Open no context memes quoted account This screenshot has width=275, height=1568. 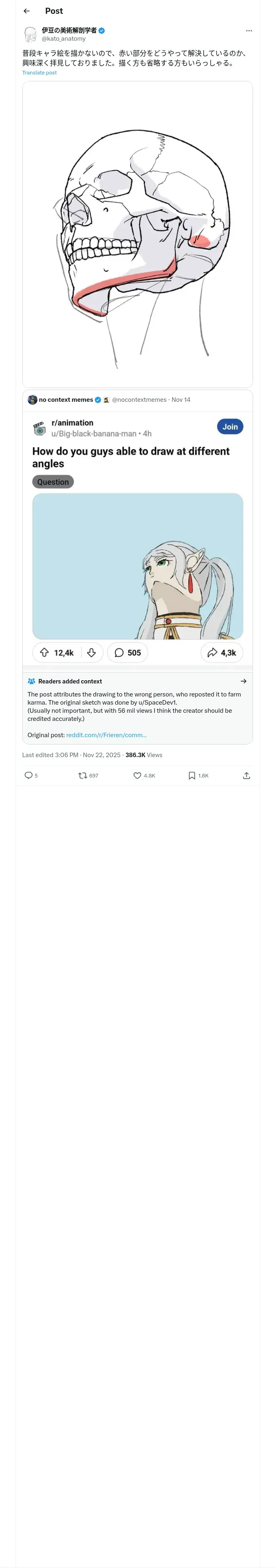click(x=65, y=400)
